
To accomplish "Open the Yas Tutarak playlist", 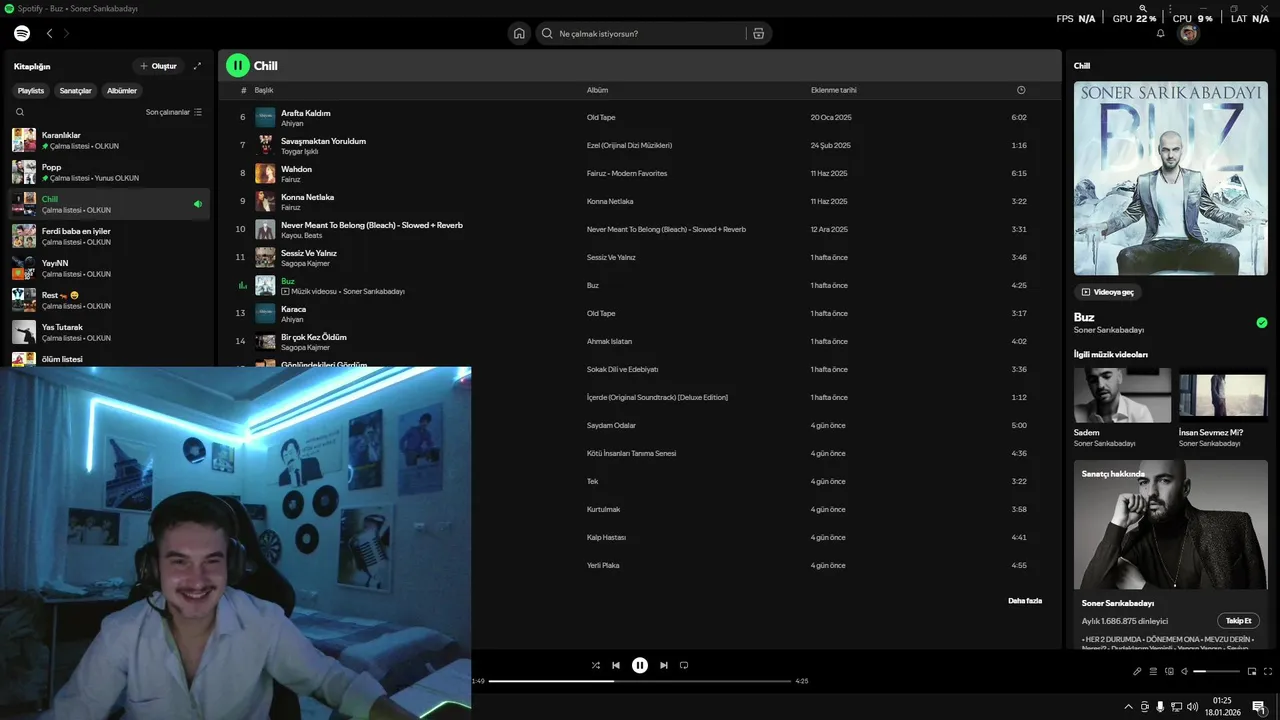I will pyautogui.click(x=110, y=332).
